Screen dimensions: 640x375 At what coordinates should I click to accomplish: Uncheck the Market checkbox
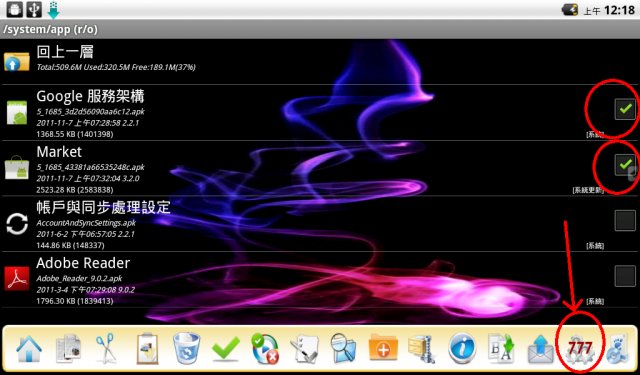click(x=625, y=164)
